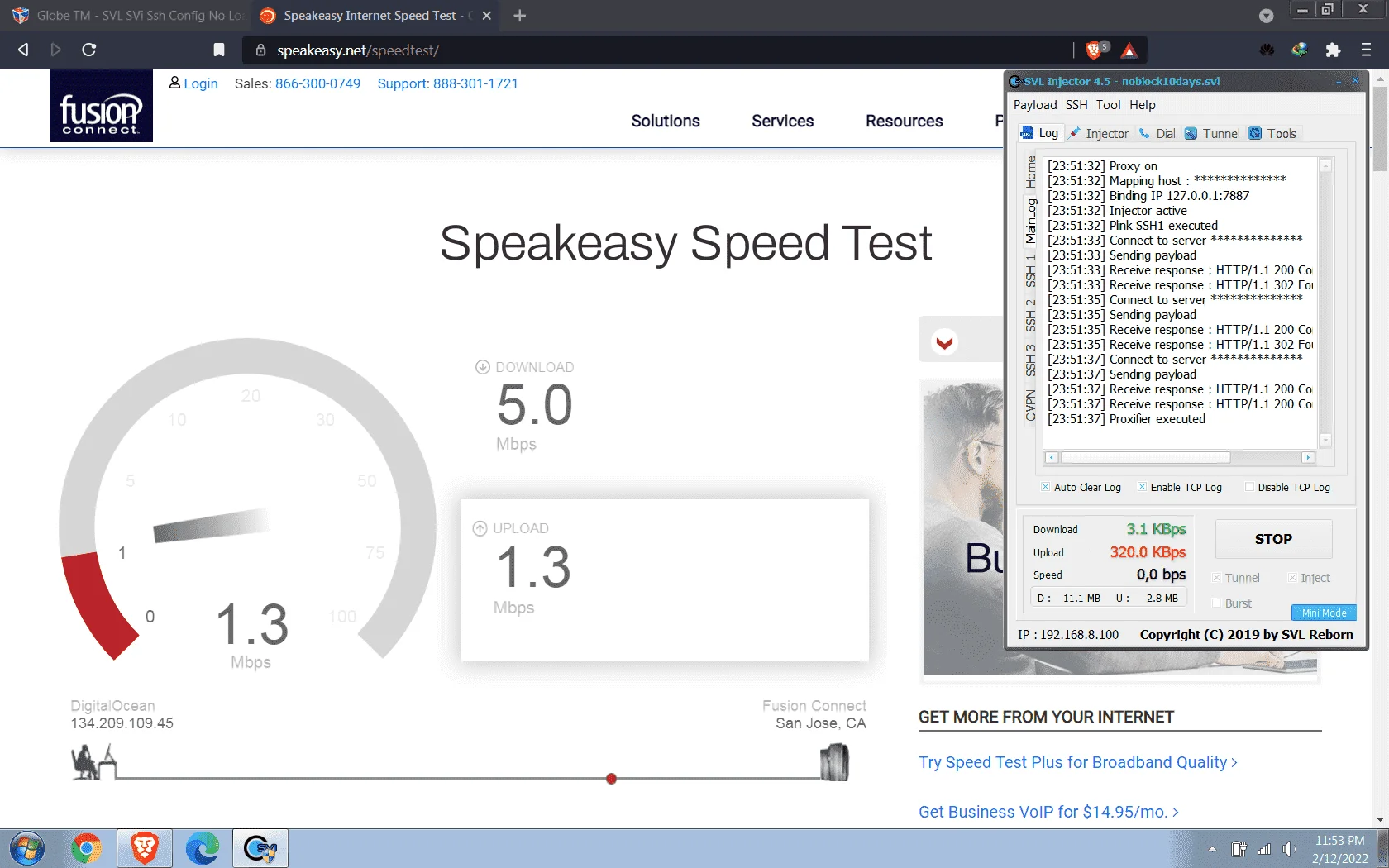Open the Tool menu in SVL Injector

point(1108,105)
